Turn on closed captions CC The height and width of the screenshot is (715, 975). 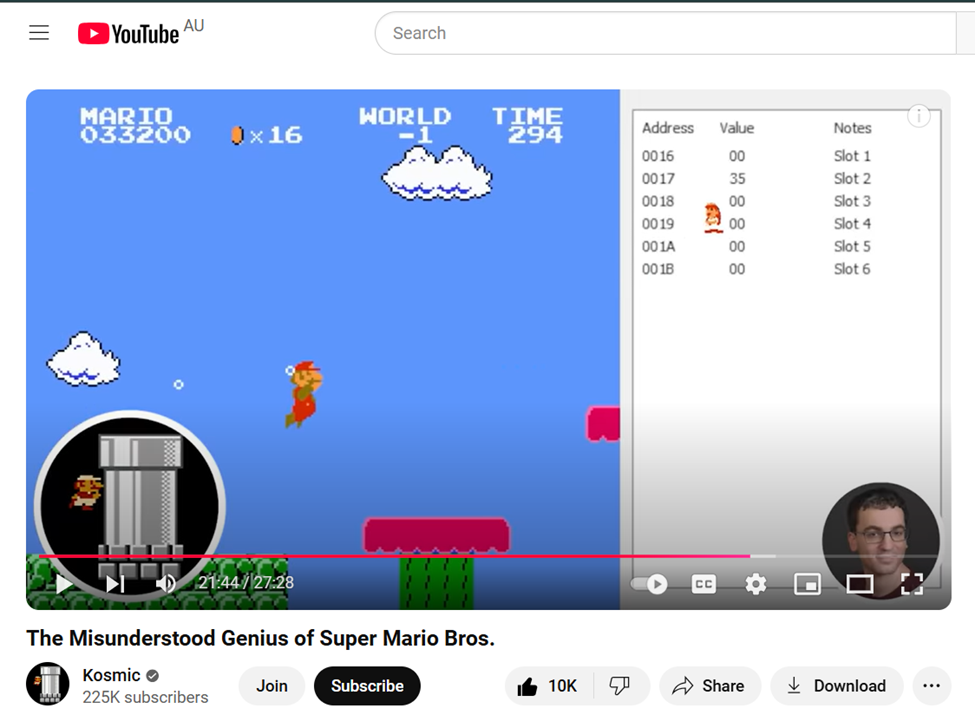tap(703, 584)
